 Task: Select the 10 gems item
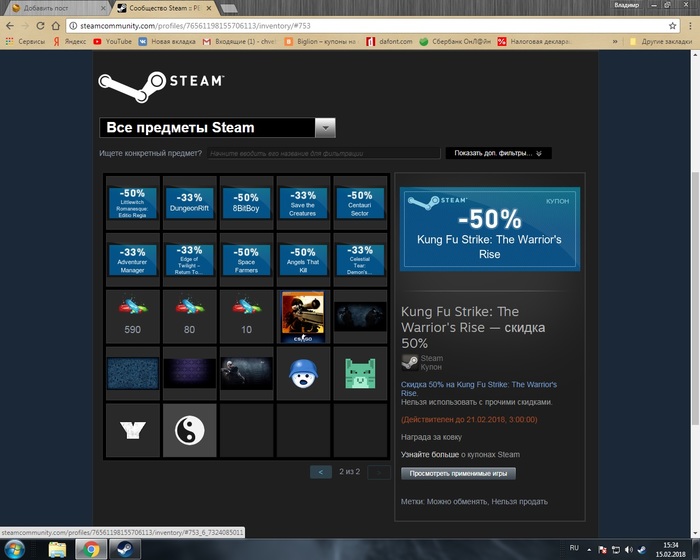(246, 317)
